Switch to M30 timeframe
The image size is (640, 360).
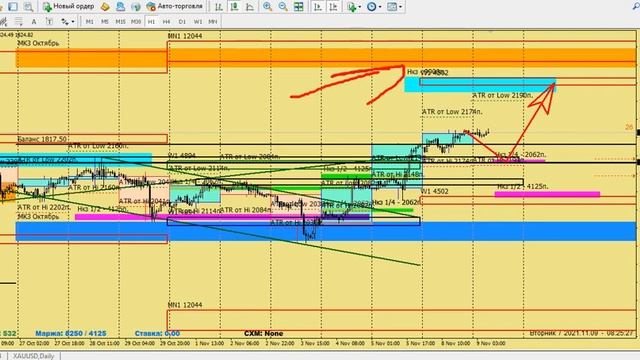(136, 22)
